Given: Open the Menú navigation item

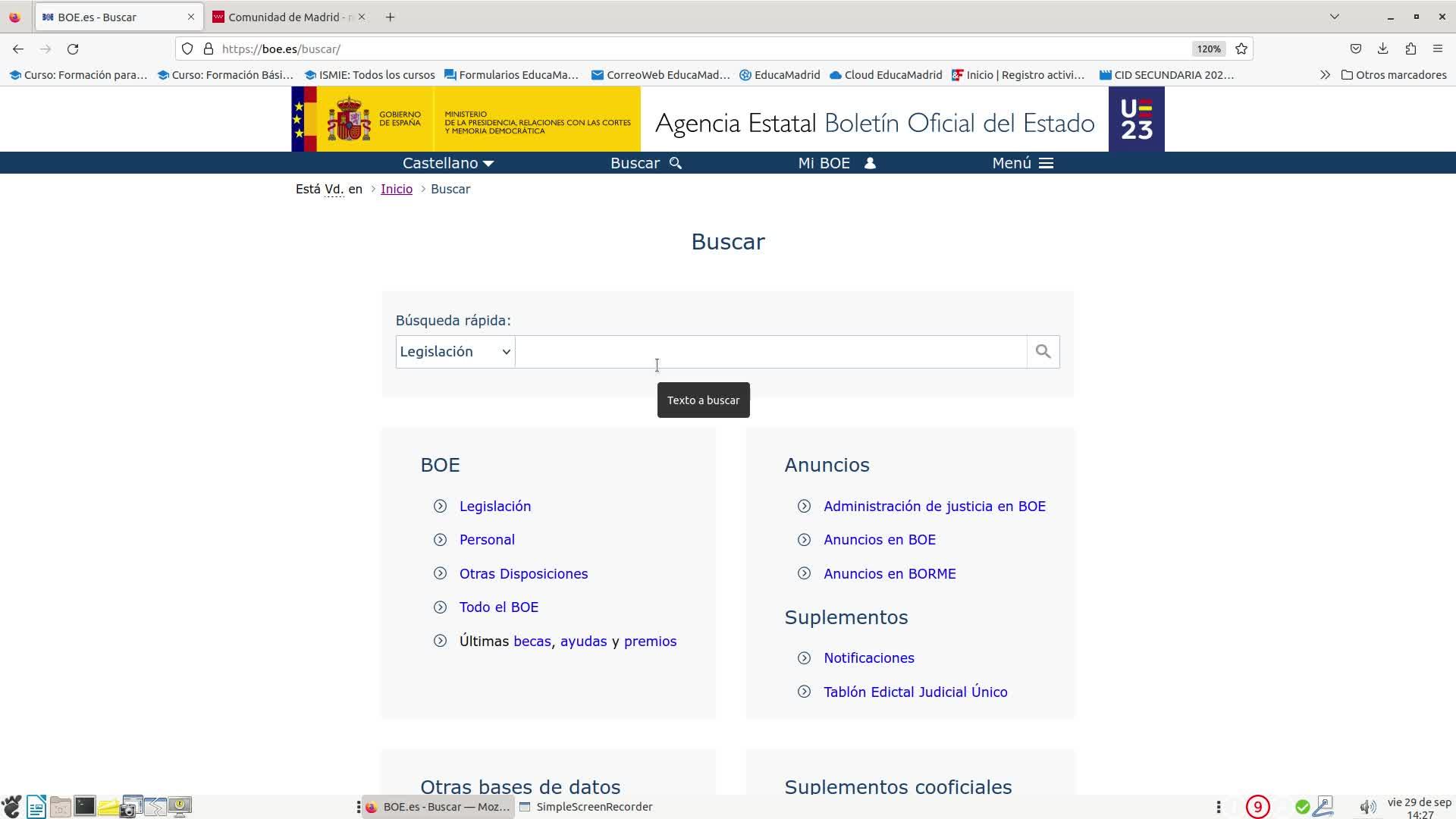Looking at the screenshot, I should coord(1022,163).
